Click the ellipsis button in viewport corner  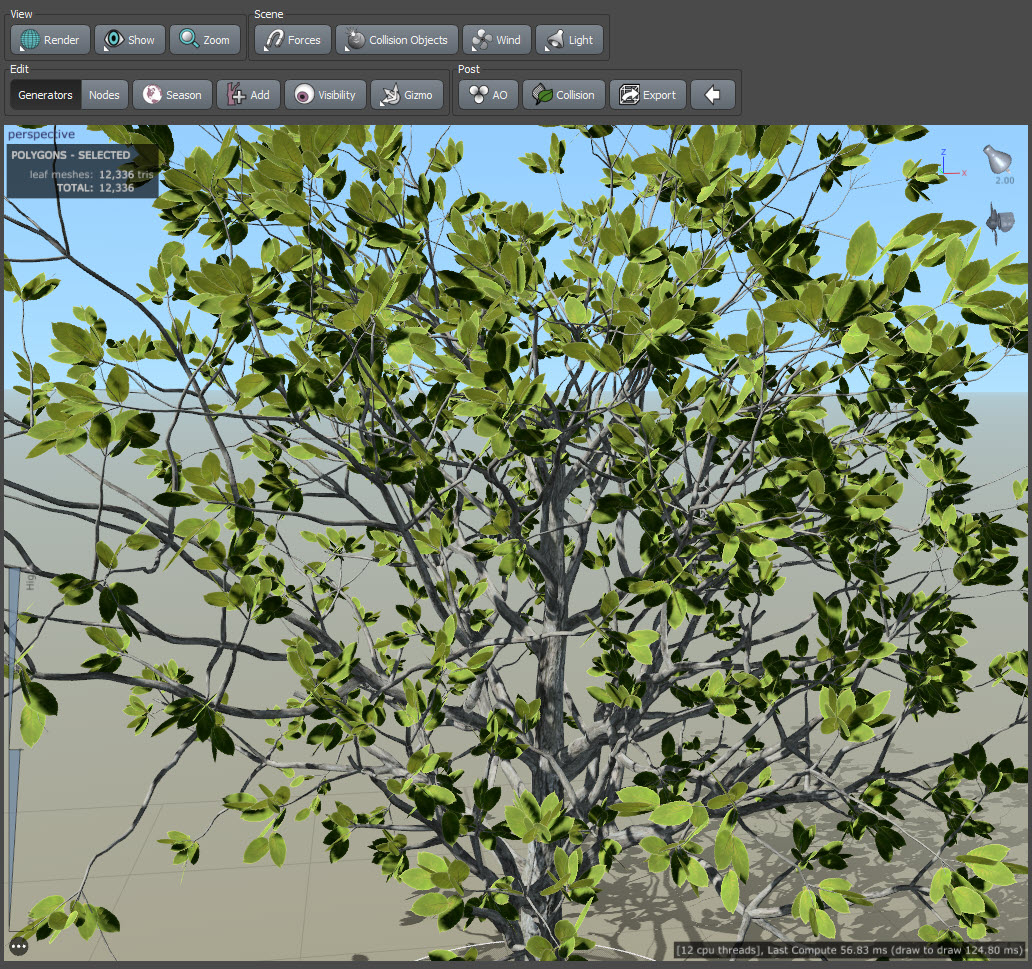[x=18, y=947]
